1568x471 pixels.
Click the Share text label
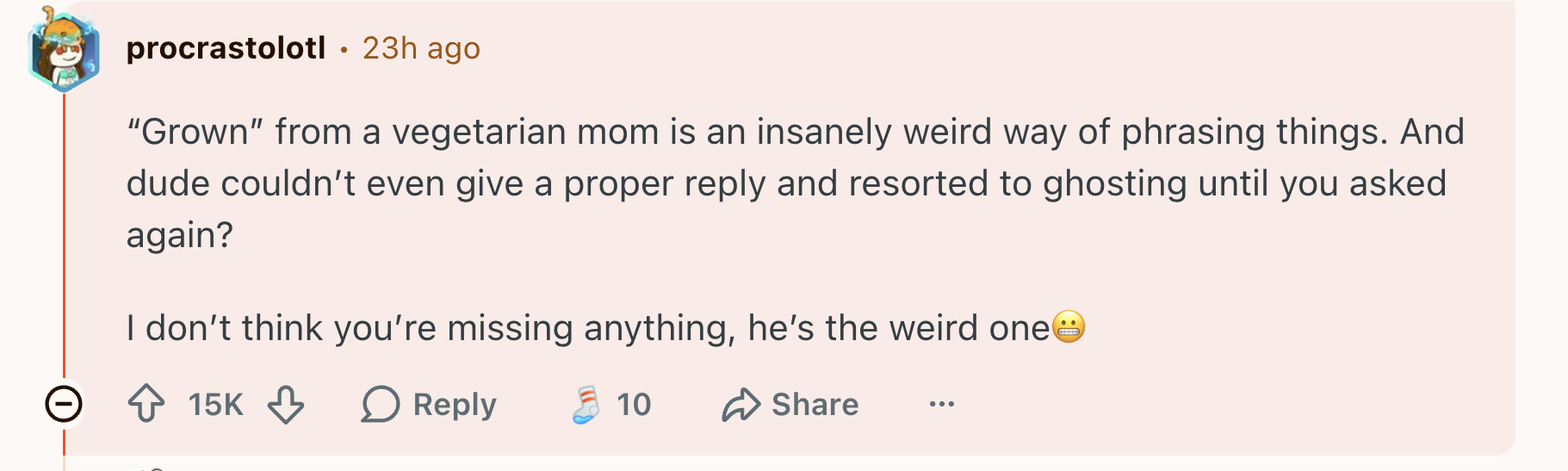[815, 404]
